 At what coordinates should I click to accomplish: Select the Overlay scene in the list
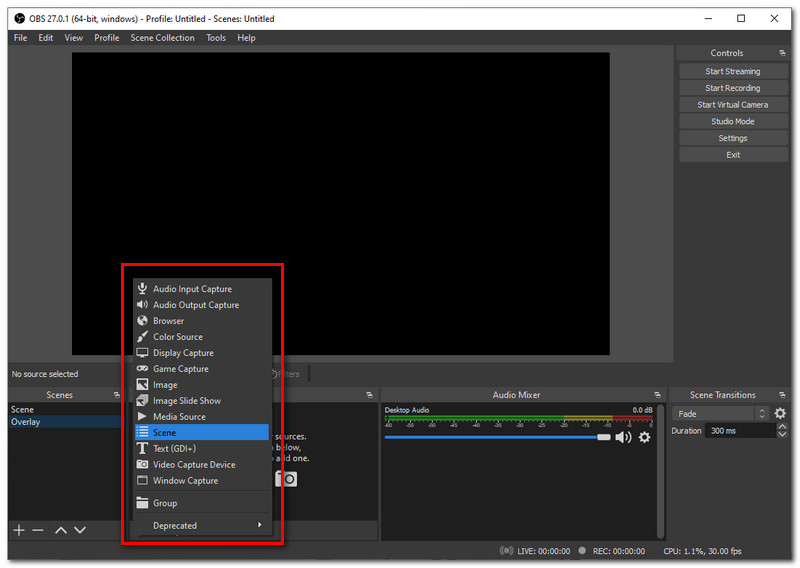point(26,422)
